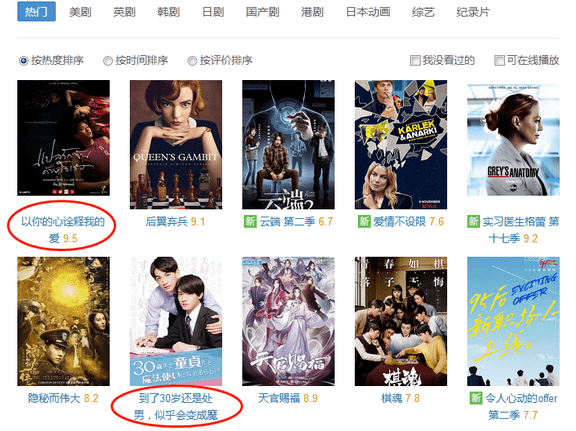This screenshot has width=576, height=431.
Task: Open the 日本动画 tab
Action: coord(368,12)
